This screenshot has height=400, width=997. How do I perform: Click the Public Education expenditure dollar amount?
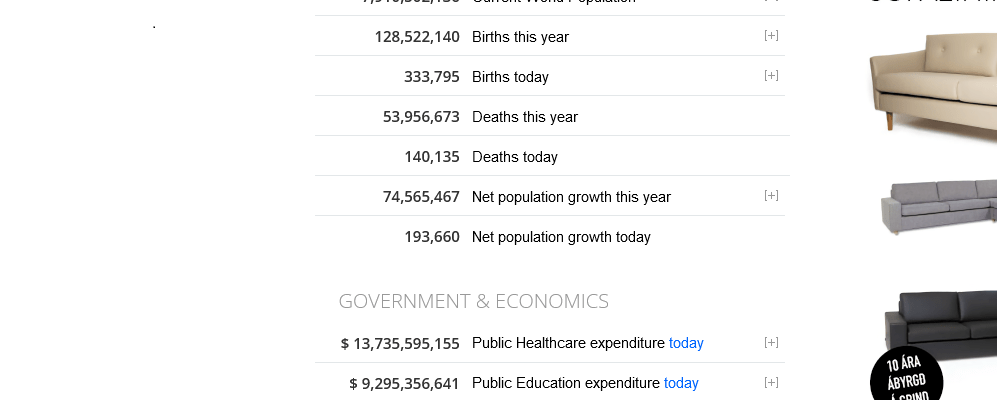[x=404, y=384]
